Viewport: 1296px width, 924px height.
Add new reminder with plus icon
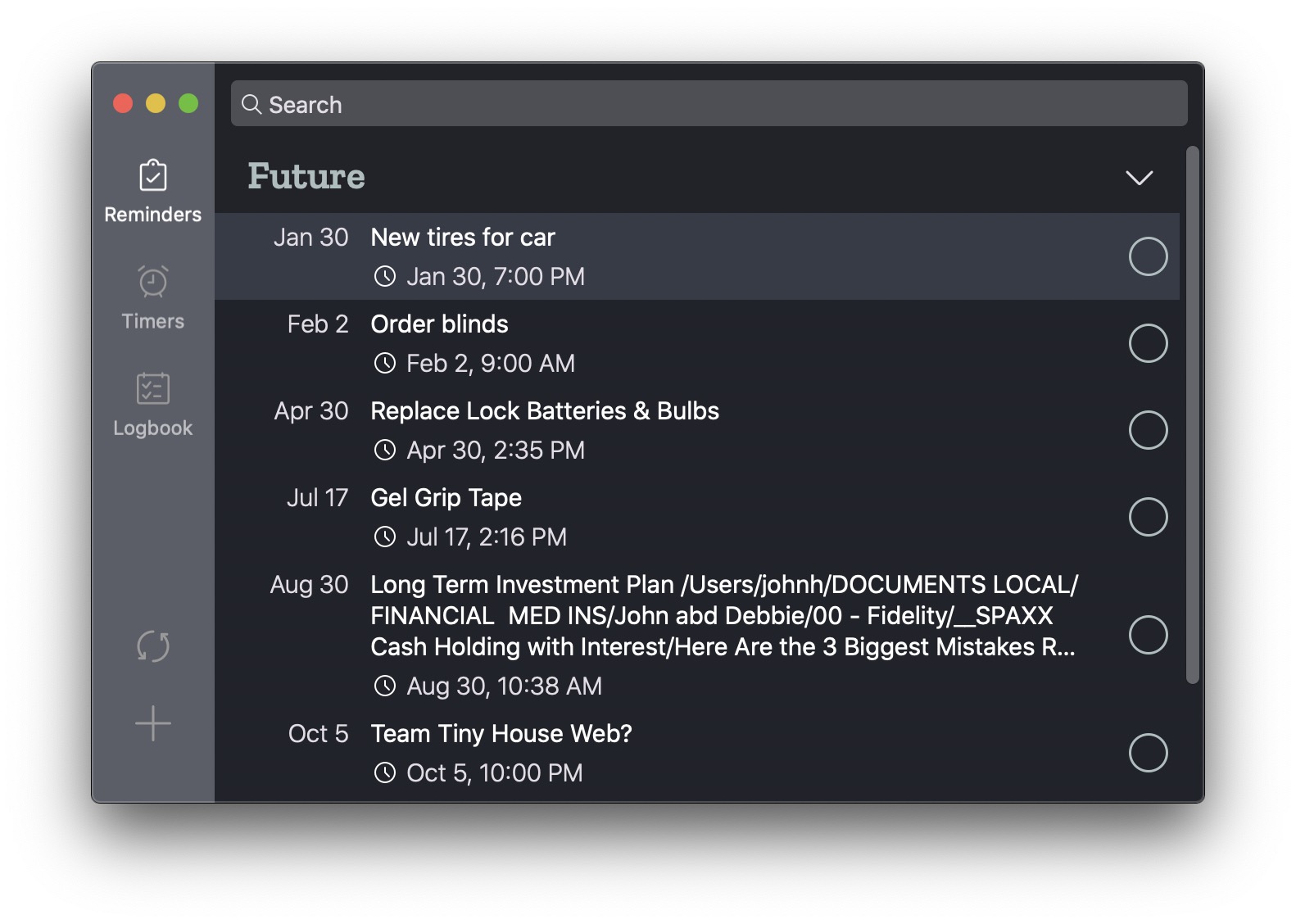tap(152, 723)
